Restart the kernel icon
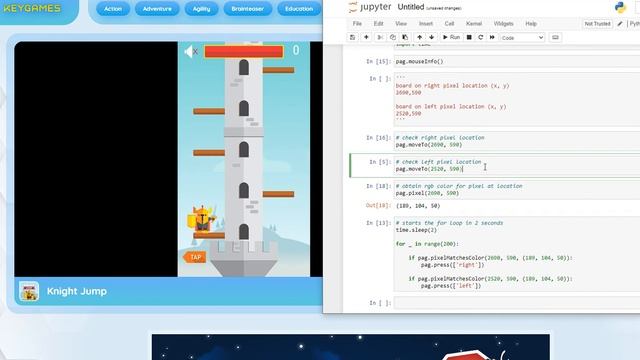 pos(480,38)
